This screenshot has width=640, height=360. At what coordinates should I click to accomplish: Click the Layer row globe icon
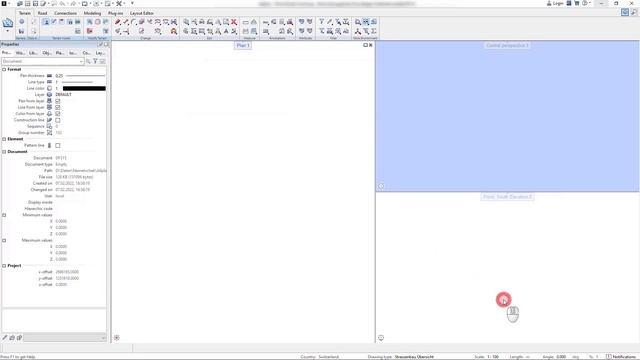(x=49, y=95)
